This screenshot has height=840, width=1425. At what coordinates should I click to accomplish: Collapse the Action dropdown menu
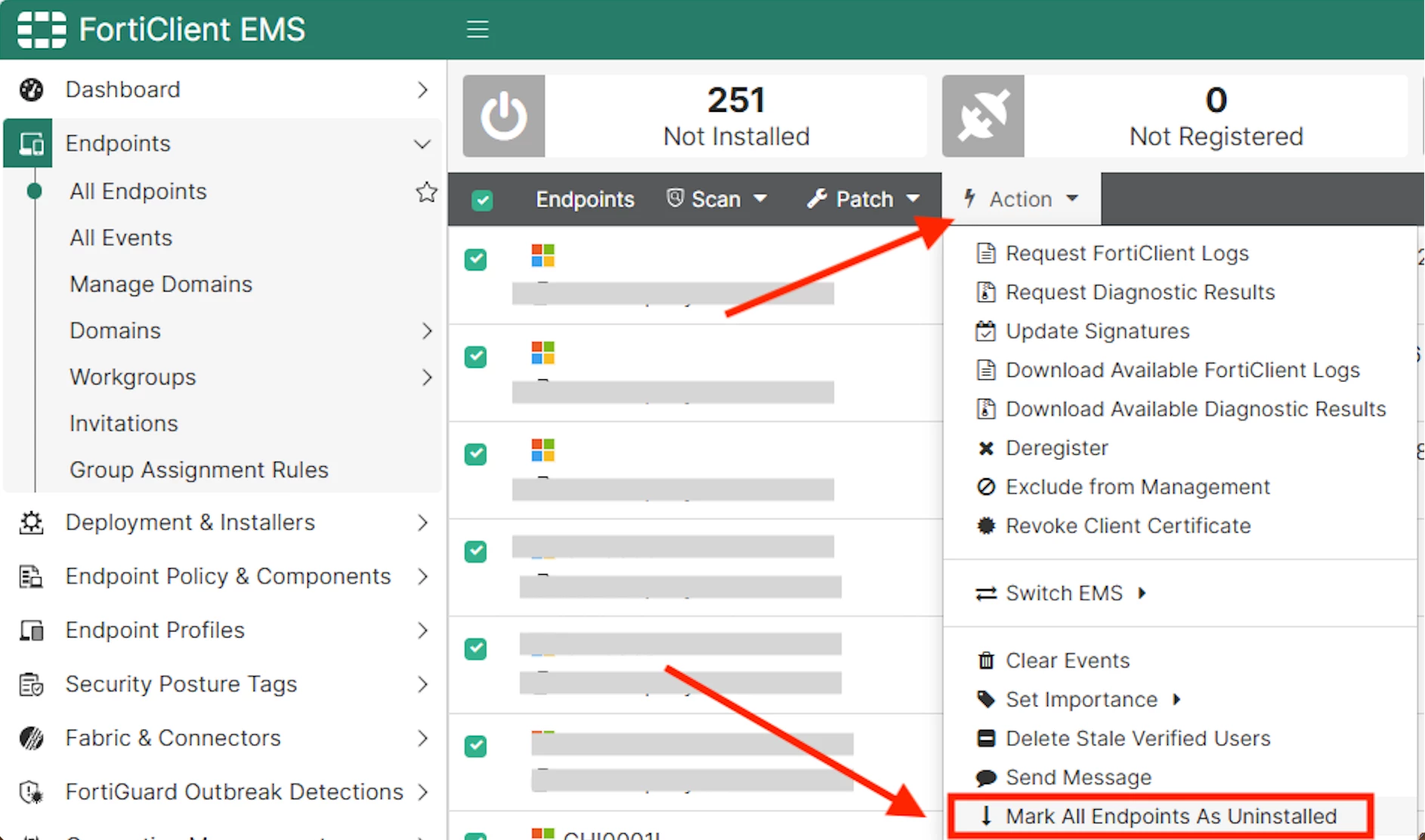(x=1021, y=199)
